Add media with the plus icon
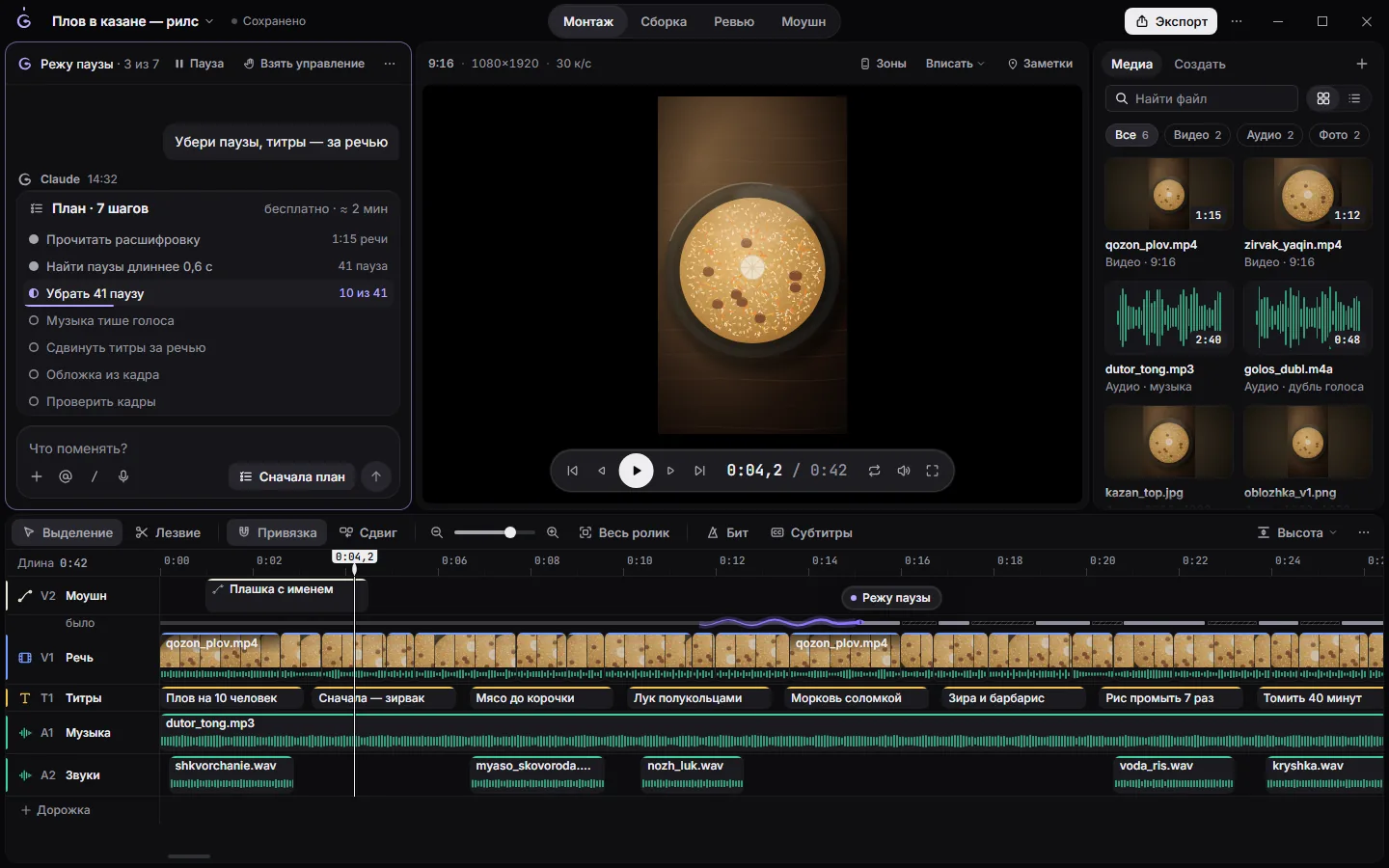The image size is (1389, 868). pos(1362,64)
